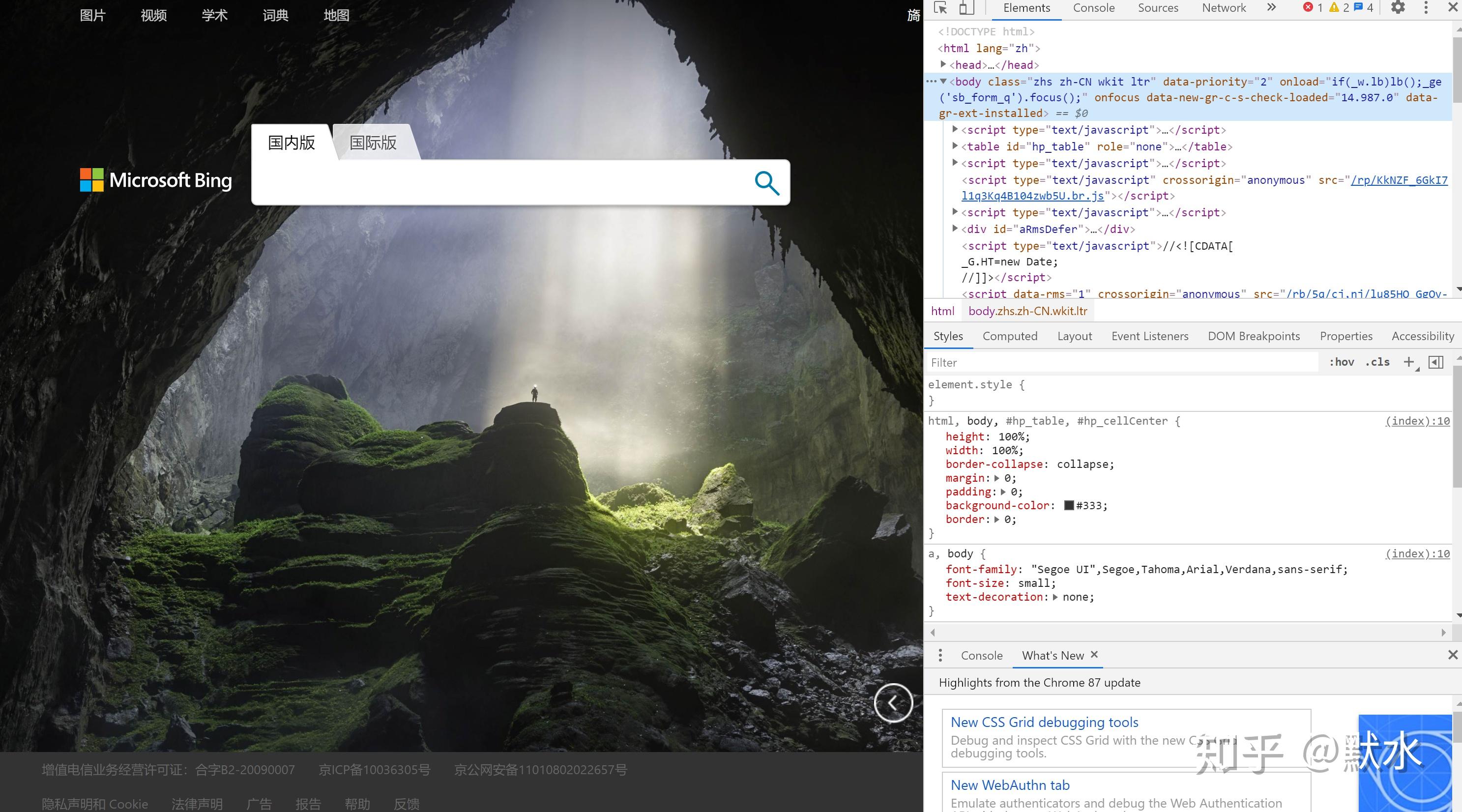Open the DOM Breakpoints pane tab
The height and width of the screenshot is (812, 1462).
[x=1254, y=336]
